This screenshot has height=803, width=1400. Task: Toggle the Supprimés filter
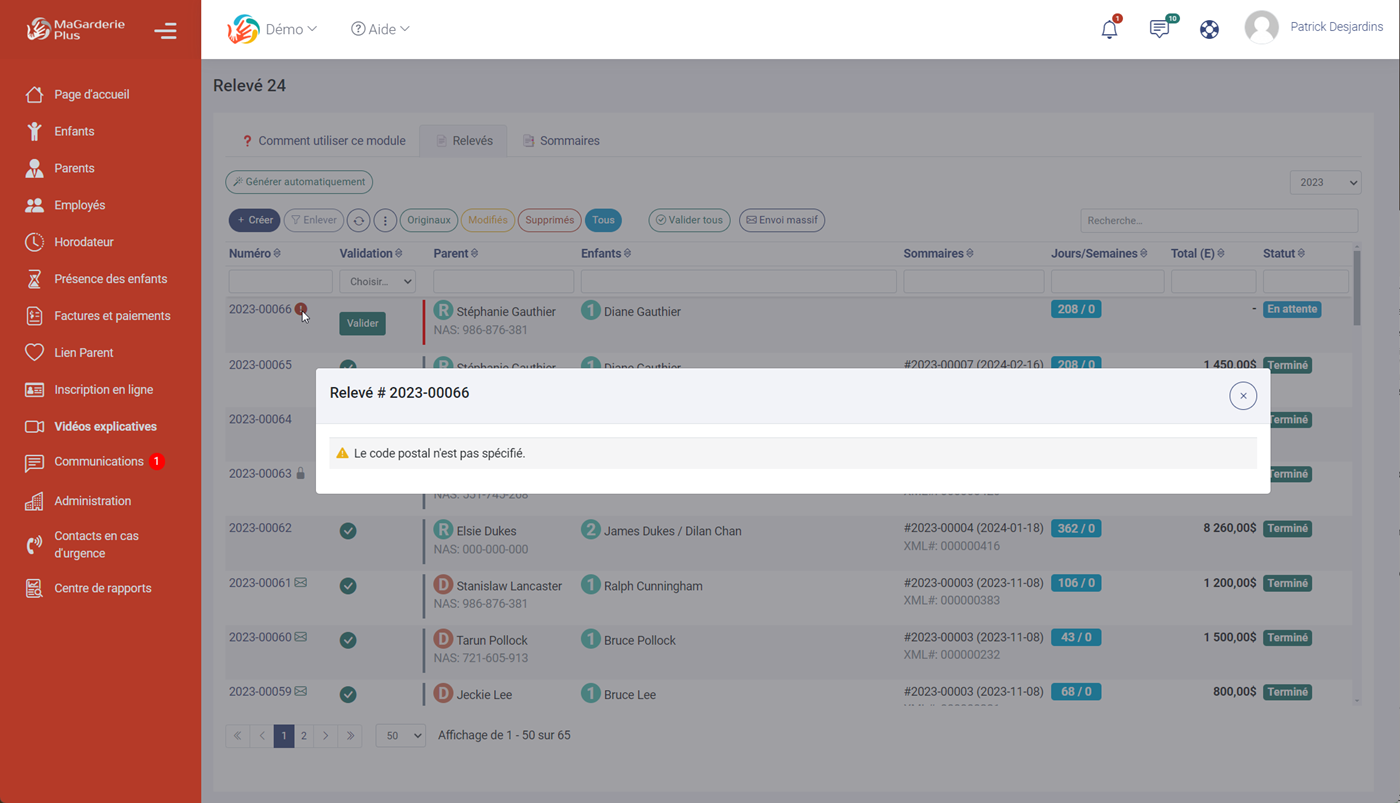(x=549, y=220)
